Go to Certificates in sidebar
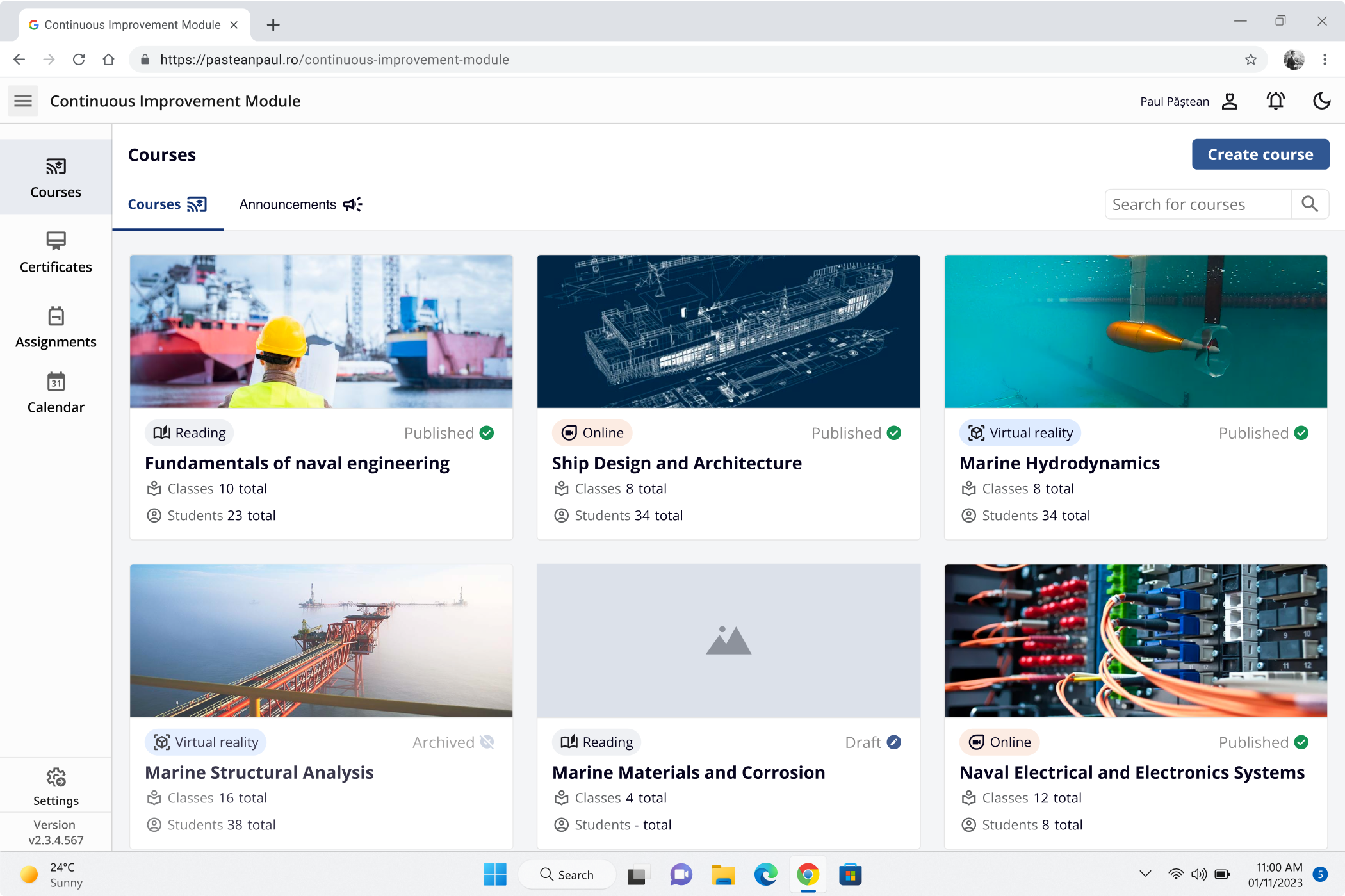 coord(56,252)
